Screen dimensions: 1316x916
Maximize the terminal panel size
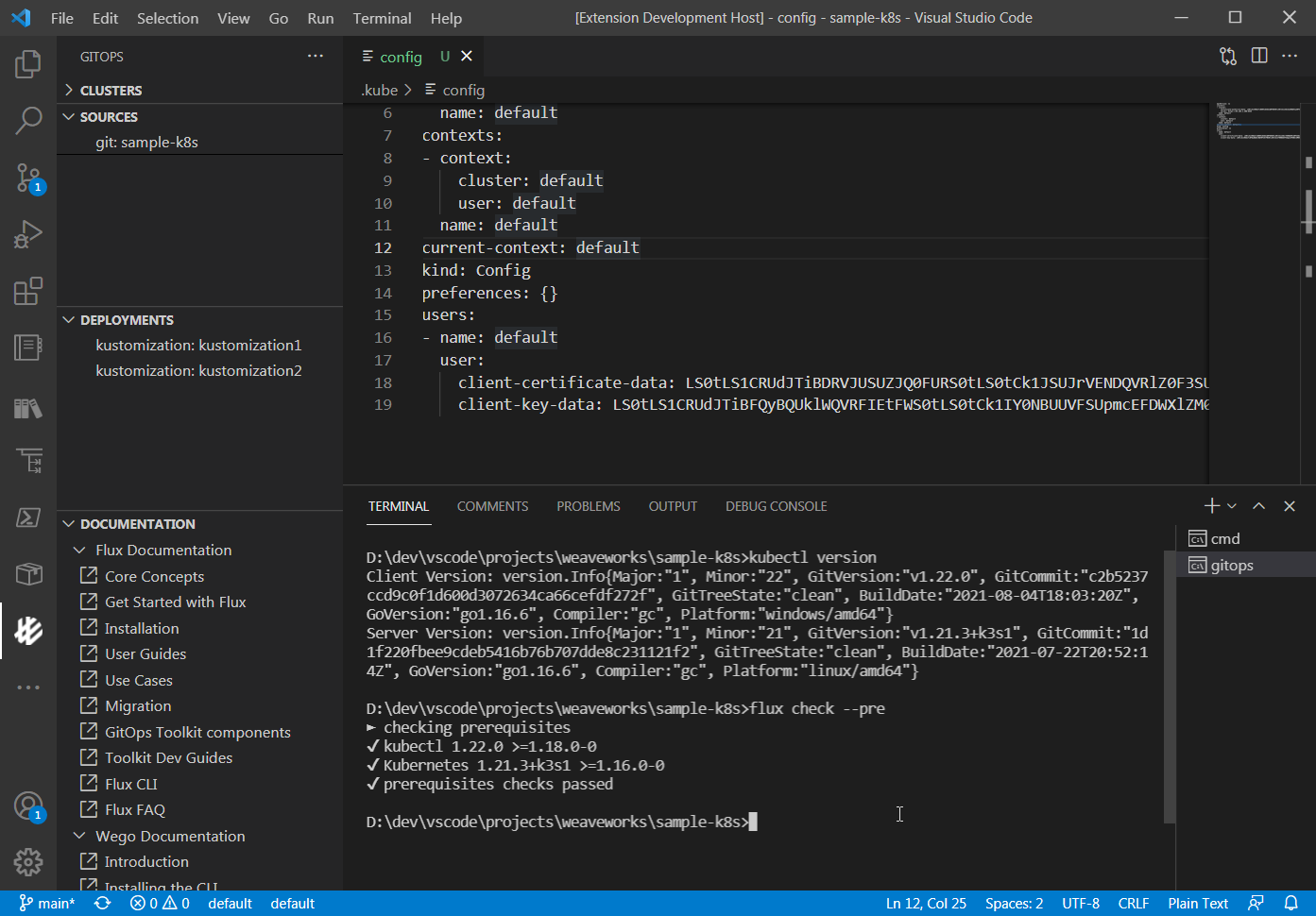(x=1259, y=506)
